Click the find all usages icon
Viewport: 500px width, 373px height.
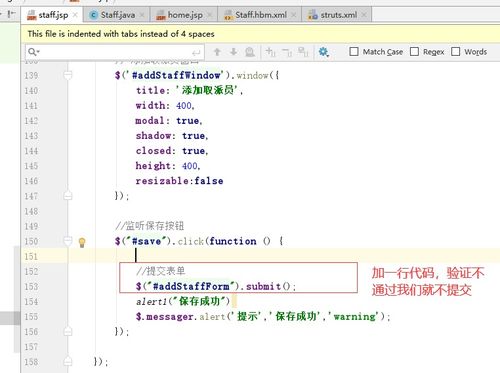tap(250, 52)
